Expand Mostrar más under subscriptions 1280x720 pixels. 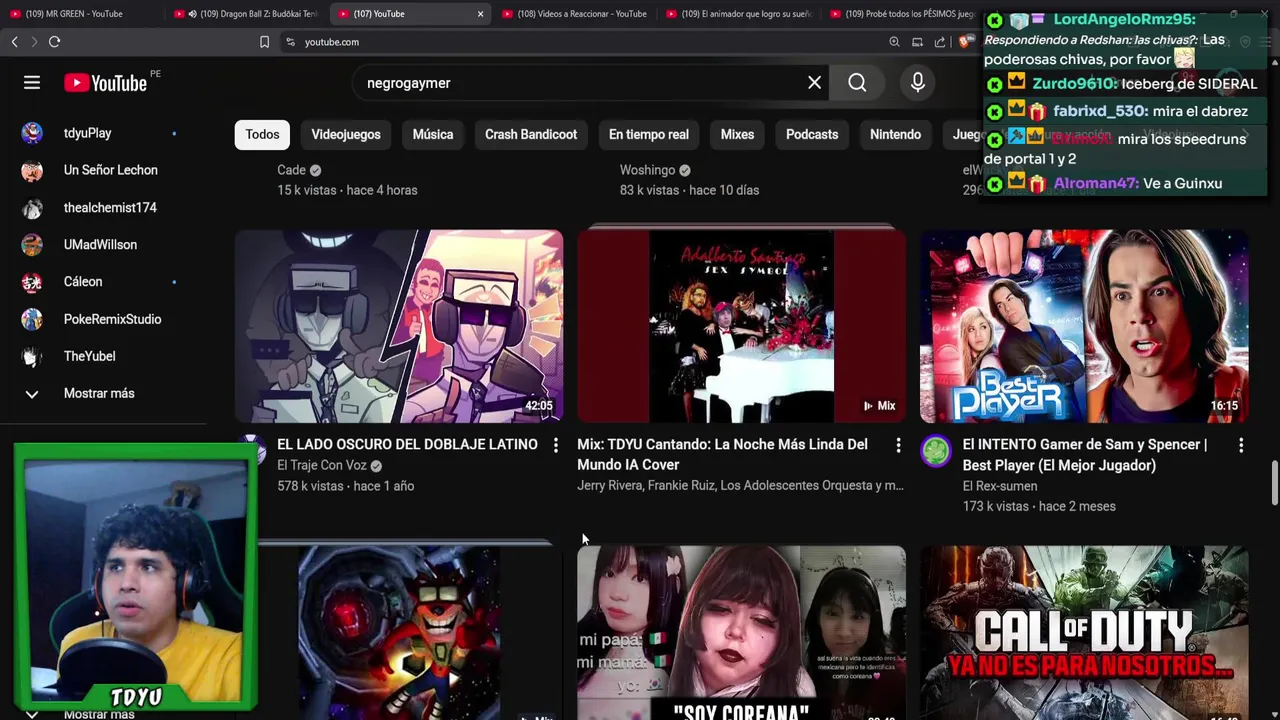pos(99,394)
